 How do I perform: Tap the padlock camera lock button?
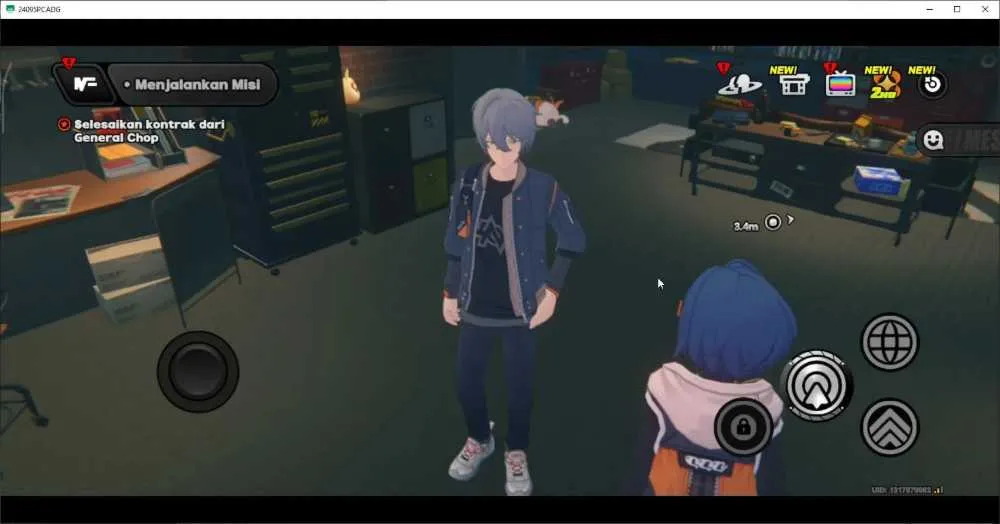(744, 426)
